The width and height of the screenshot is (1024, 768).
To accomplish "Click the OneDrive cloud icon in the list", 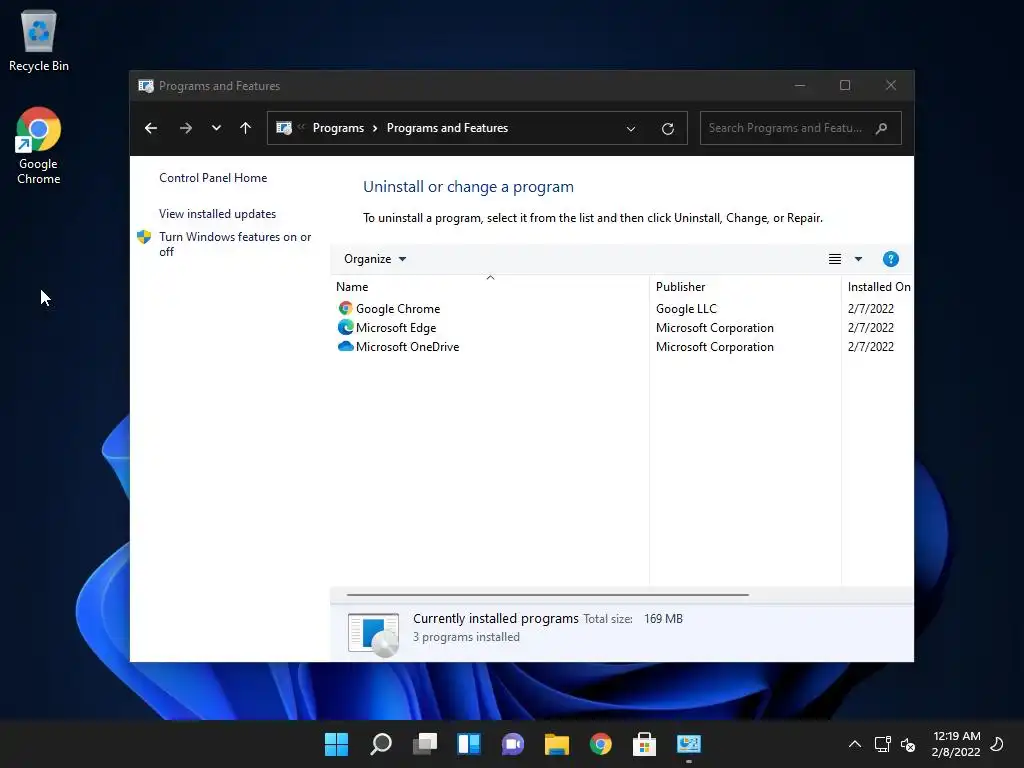I will point(345,346).
